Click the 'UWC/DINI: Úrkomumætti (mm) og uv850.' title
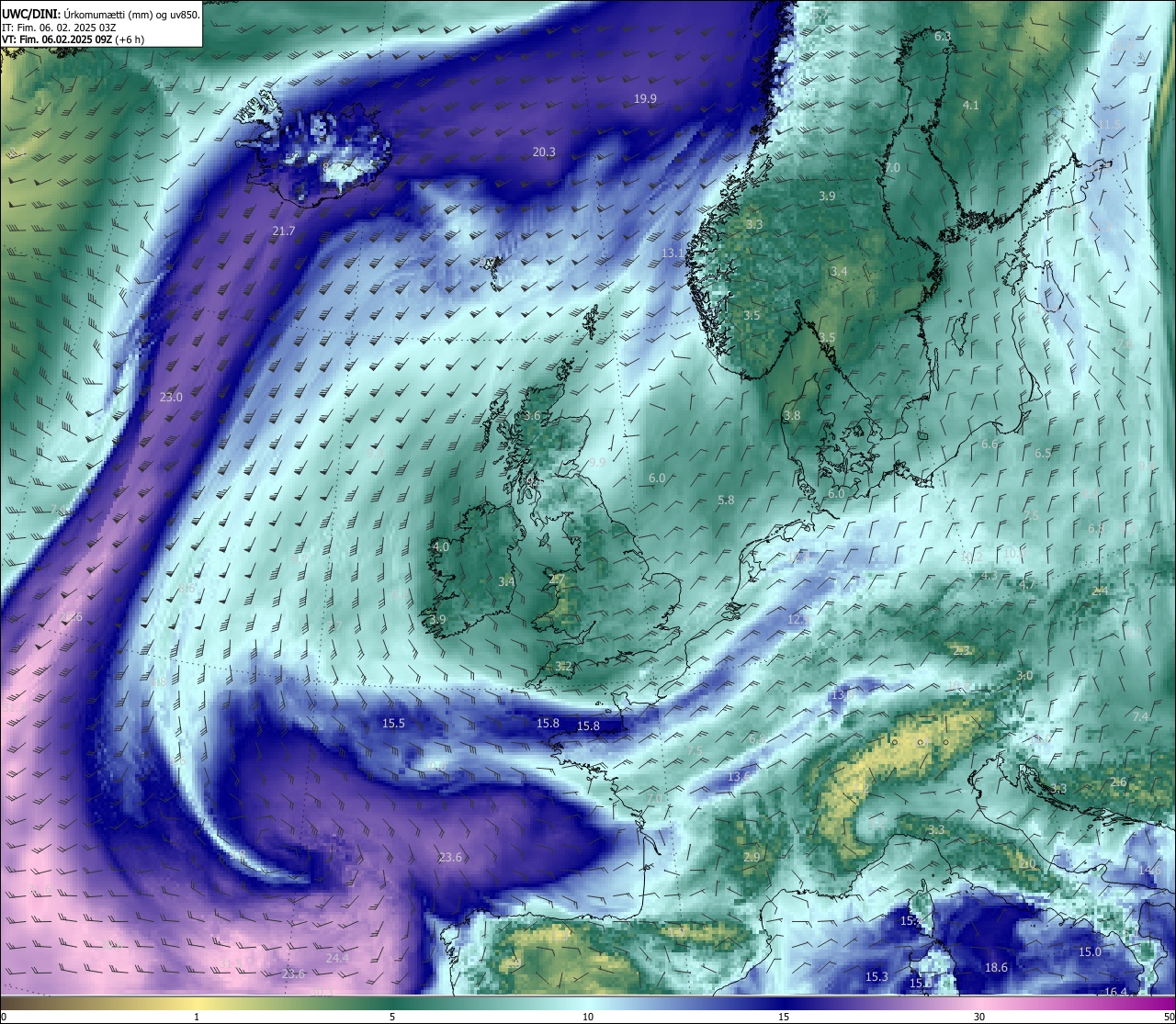1176x1024 pixels. (x=101, y=14)
